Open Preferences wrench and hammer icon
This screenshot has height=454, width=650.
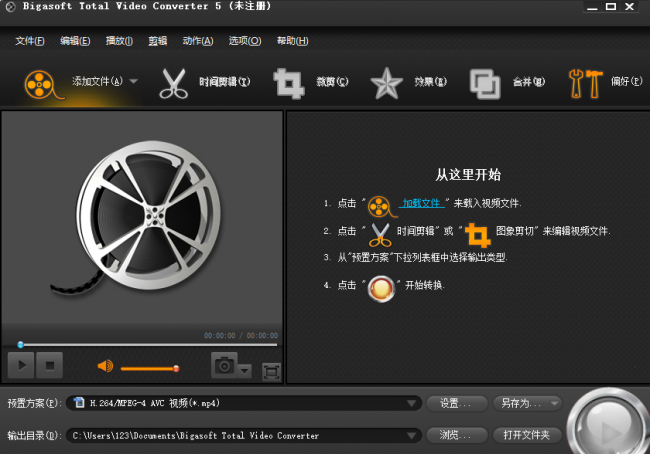[x=585, y=84]
